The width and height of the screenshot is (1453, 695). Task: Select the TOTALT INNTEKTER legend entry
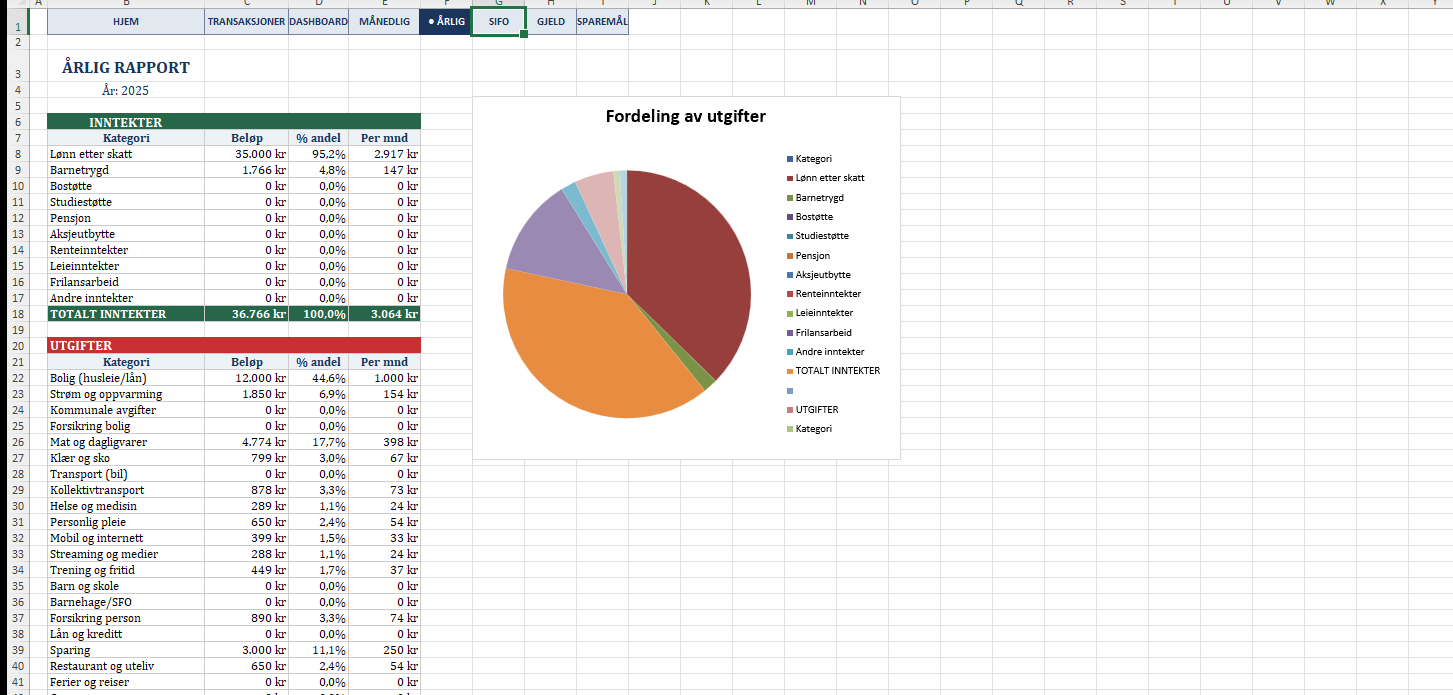pyautogui.click(x=837, y=371)
